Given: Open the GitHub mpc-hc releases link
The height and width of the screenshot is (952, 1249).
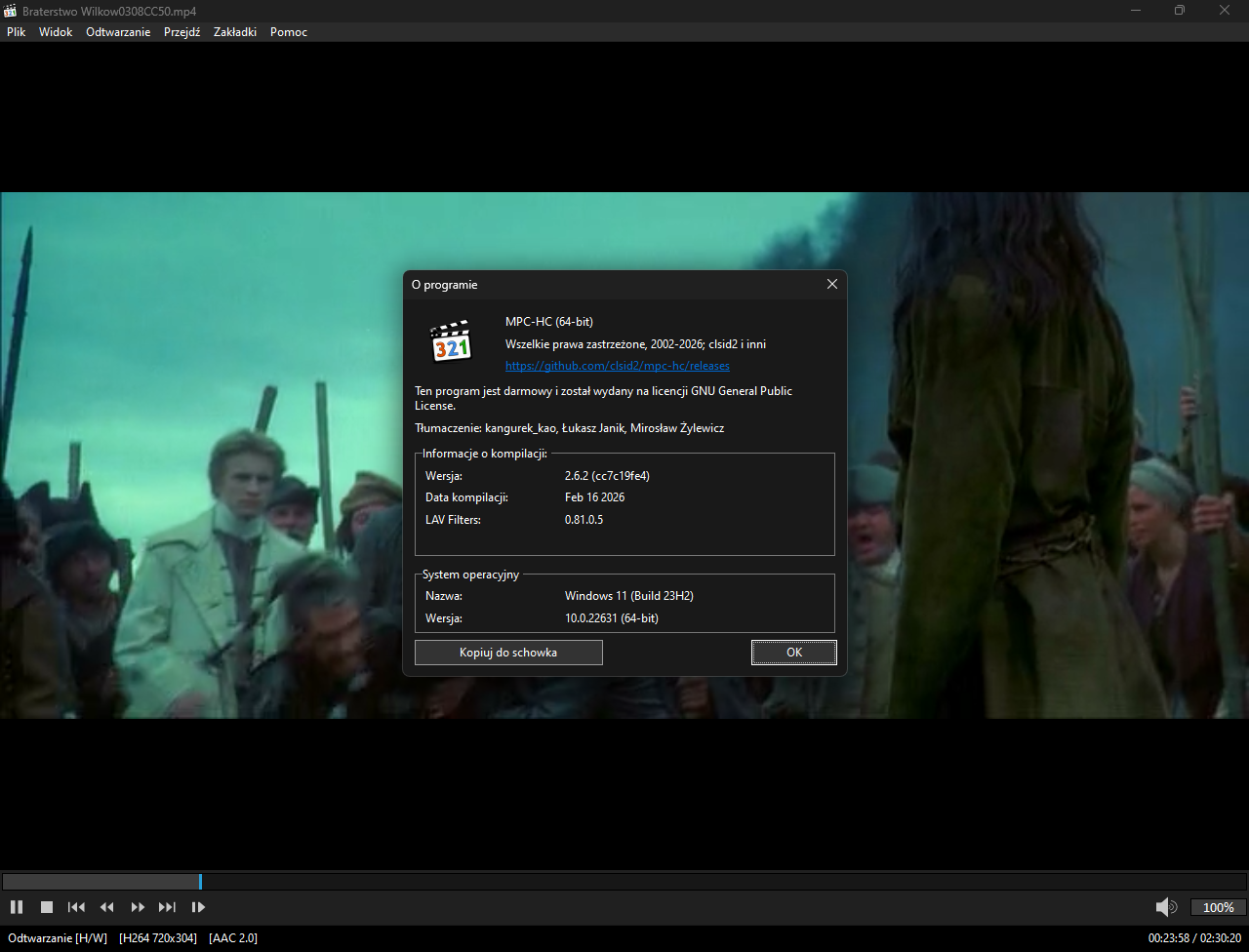Looking at the screenshot, I should click(x=618, y=366).
